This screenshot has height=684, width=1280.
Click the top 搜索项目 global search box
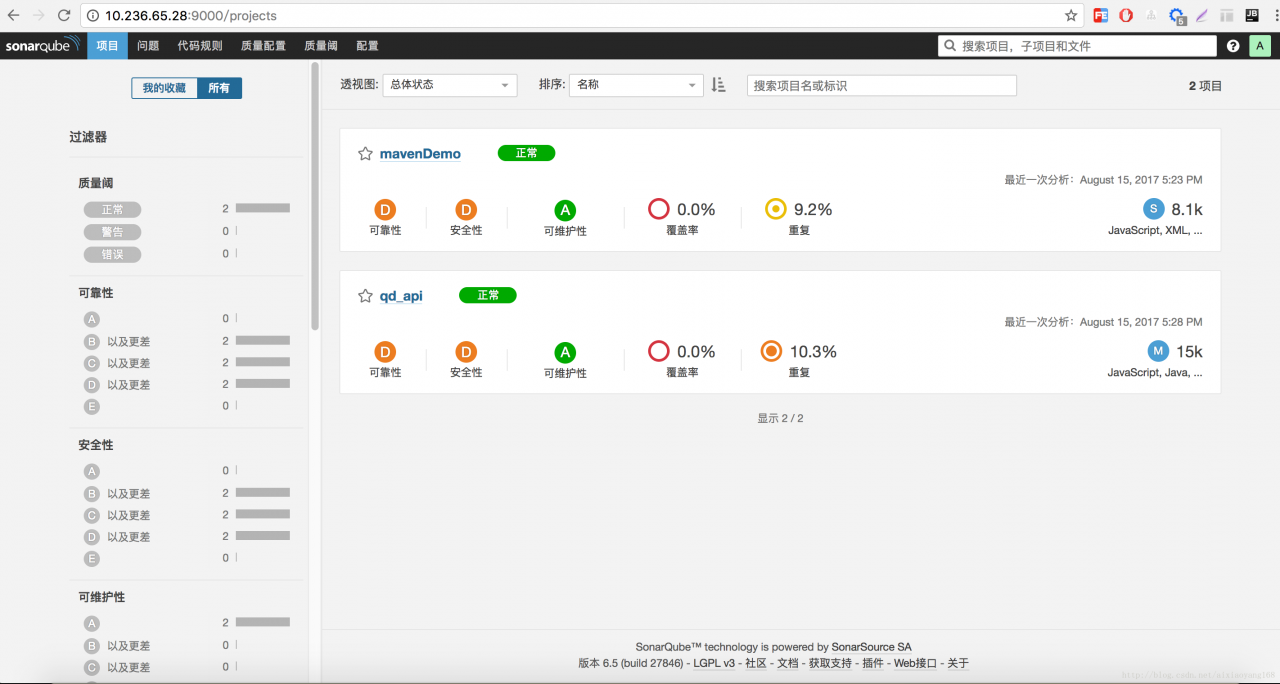(1077, 46)
